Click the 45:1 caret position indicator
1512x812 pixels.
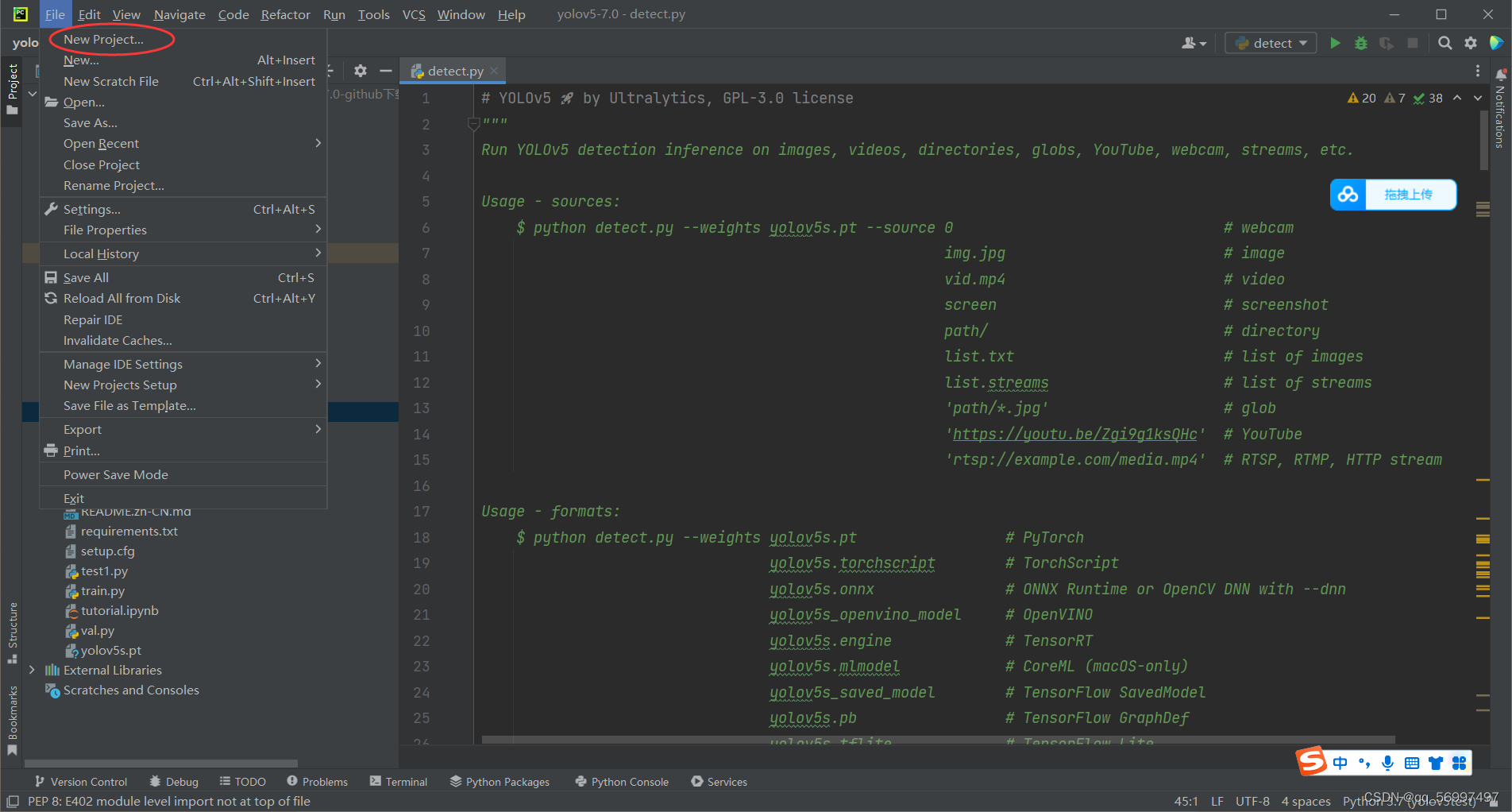pos(1186,801)
